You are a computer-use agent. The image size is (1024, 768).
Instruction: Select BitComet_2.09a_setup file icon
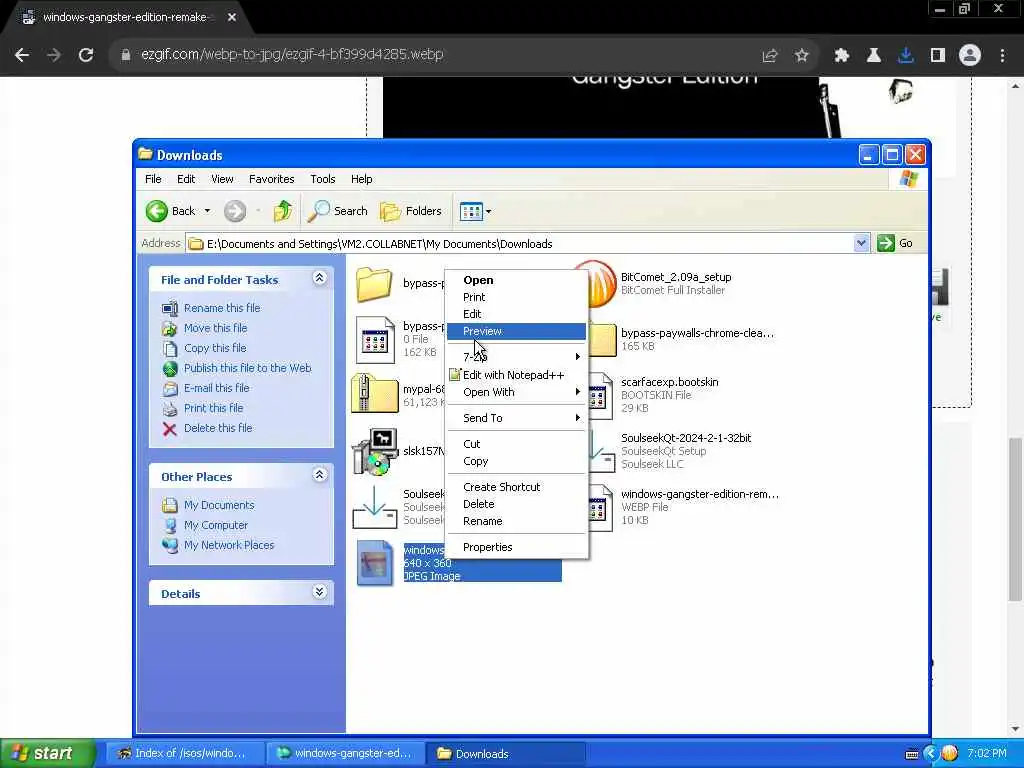pos(601,283)
